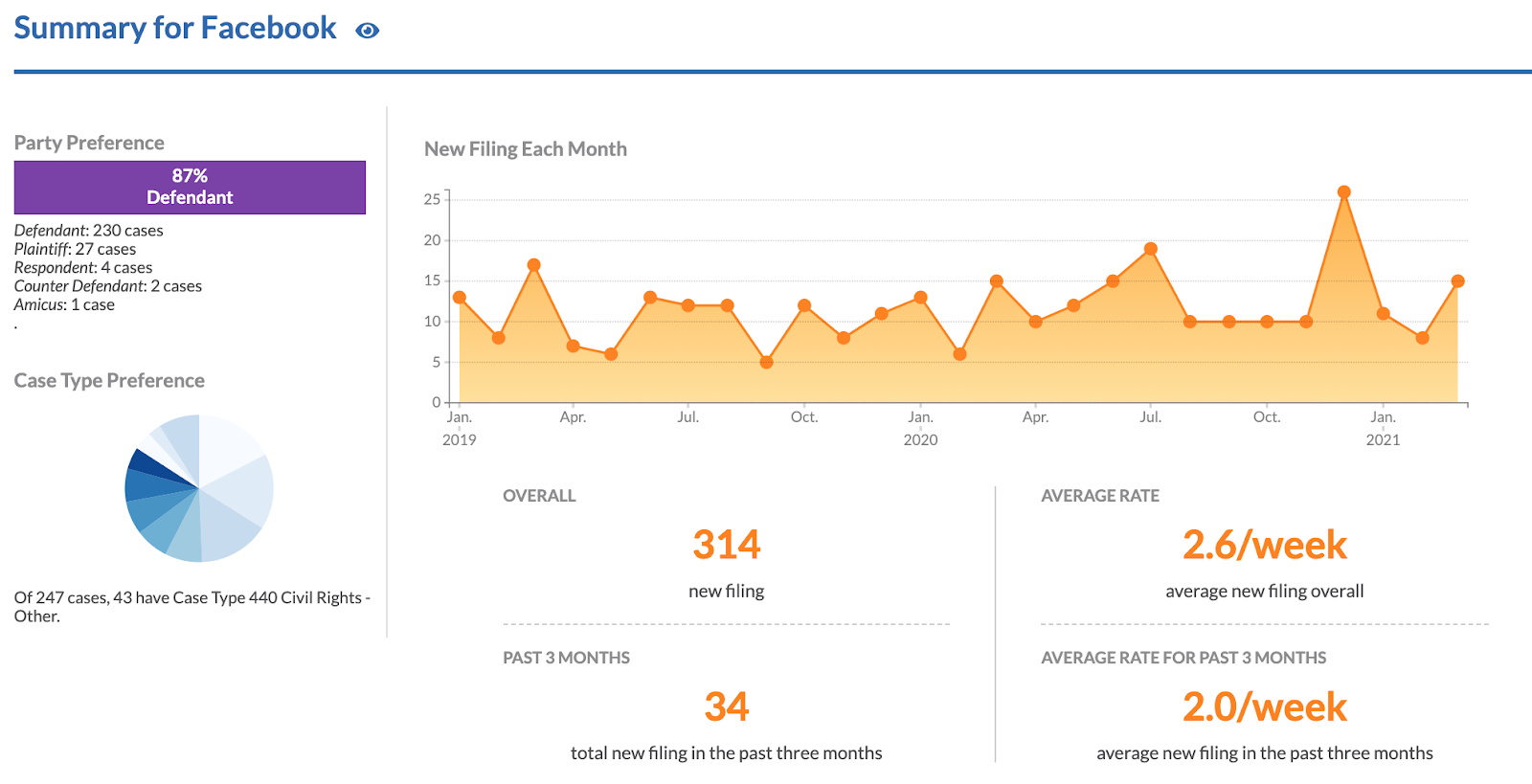Click the peak data point near 26 filings
This screenshot has width=1532, height=784.
1343,192
